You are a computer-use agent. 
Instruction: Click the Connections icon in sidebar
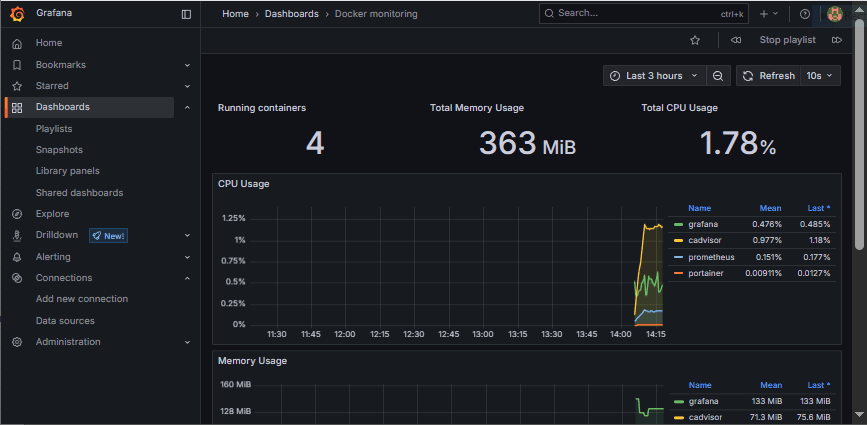[x=17, y=278]
